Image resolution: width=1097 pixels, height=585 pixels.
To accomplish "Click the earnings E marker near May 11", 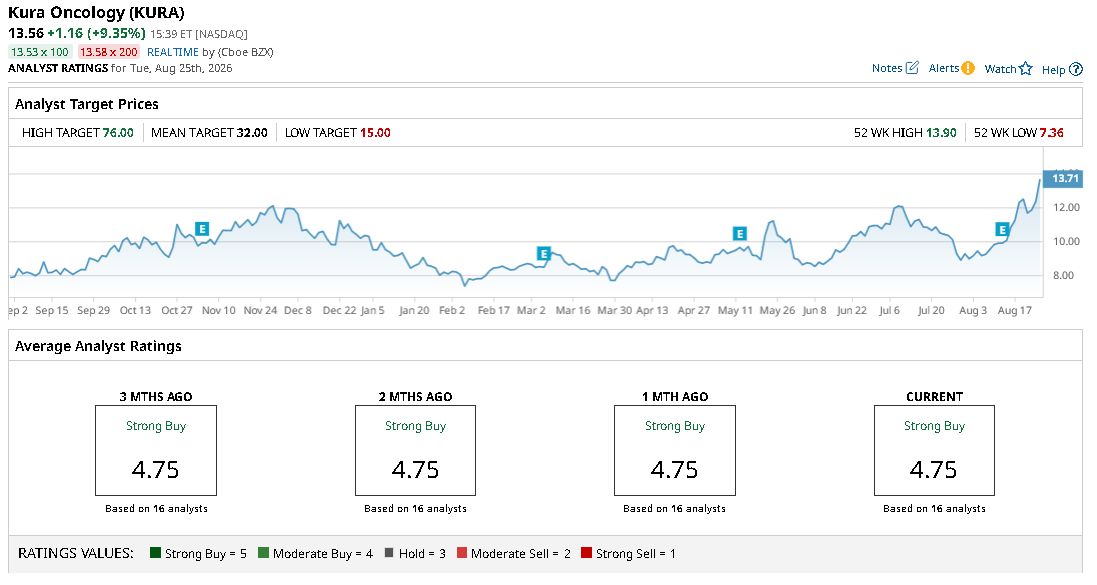I will click(x=739, y=234).
